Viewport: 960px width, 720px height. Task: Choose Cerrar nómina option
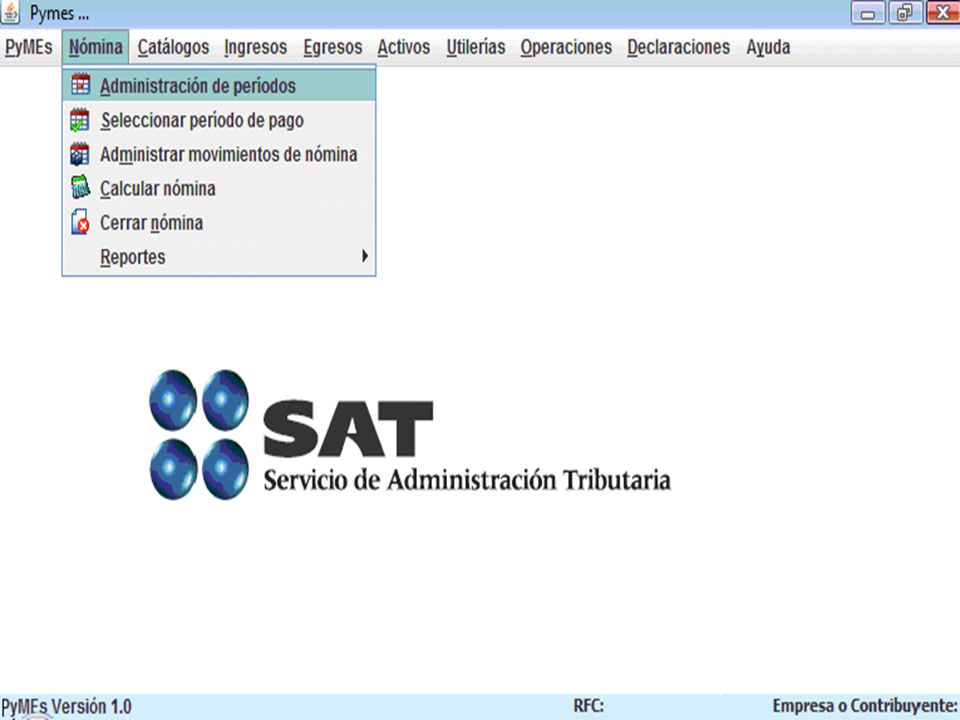tap(219, 223)
